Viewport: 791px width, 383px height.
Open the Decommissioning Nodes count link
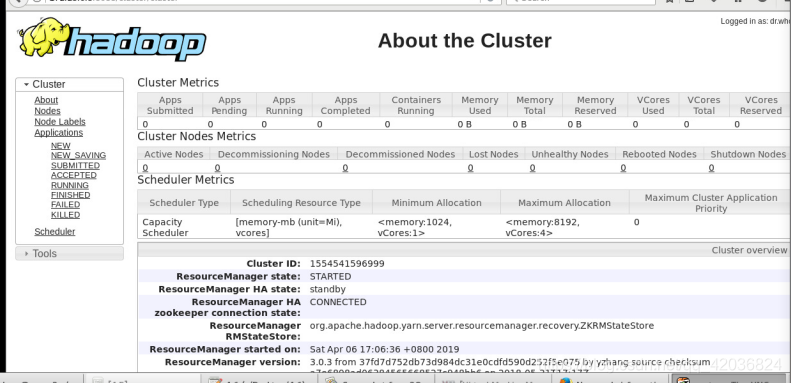(x=217, y=168)
